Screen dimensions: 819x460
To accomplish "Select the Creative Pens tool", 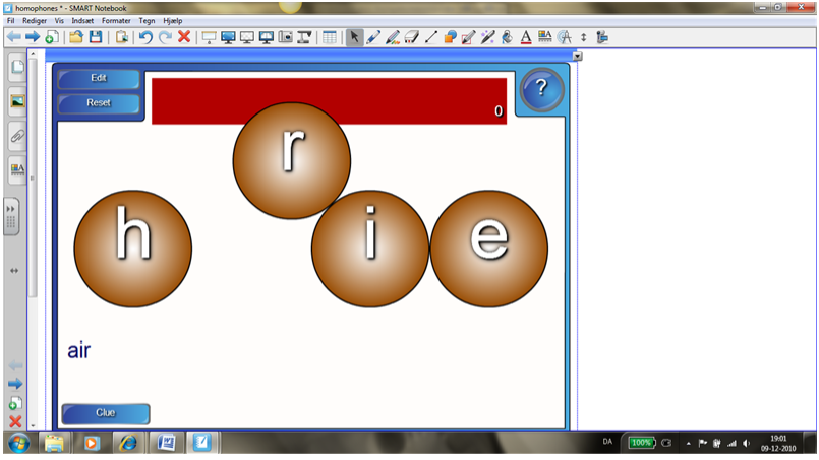I will point(393,37).
